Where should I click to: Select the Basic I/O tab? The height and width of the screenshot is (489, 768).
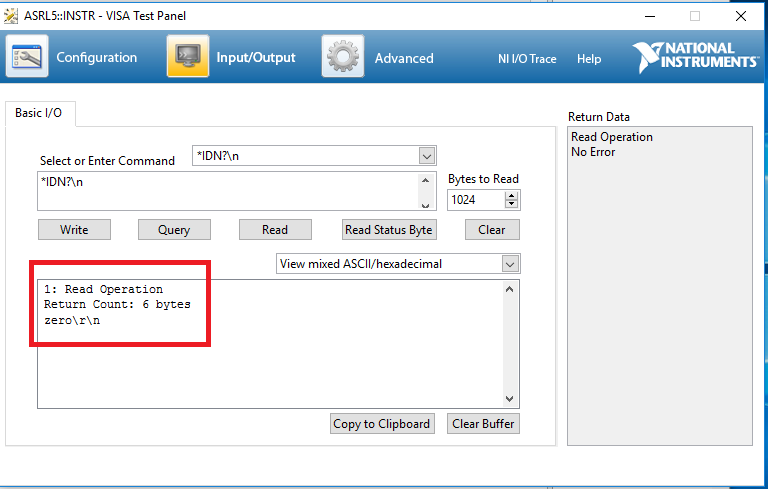point(39,113)
